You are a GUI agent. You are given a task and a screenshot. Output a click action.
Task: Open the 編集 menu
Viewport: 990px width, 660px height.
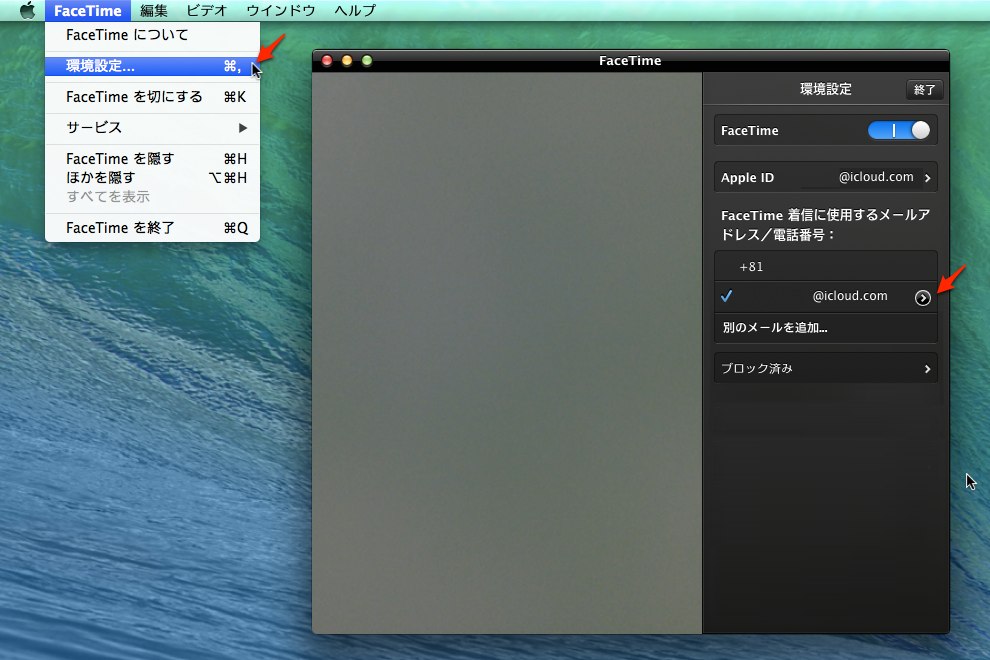coord(153,10)
